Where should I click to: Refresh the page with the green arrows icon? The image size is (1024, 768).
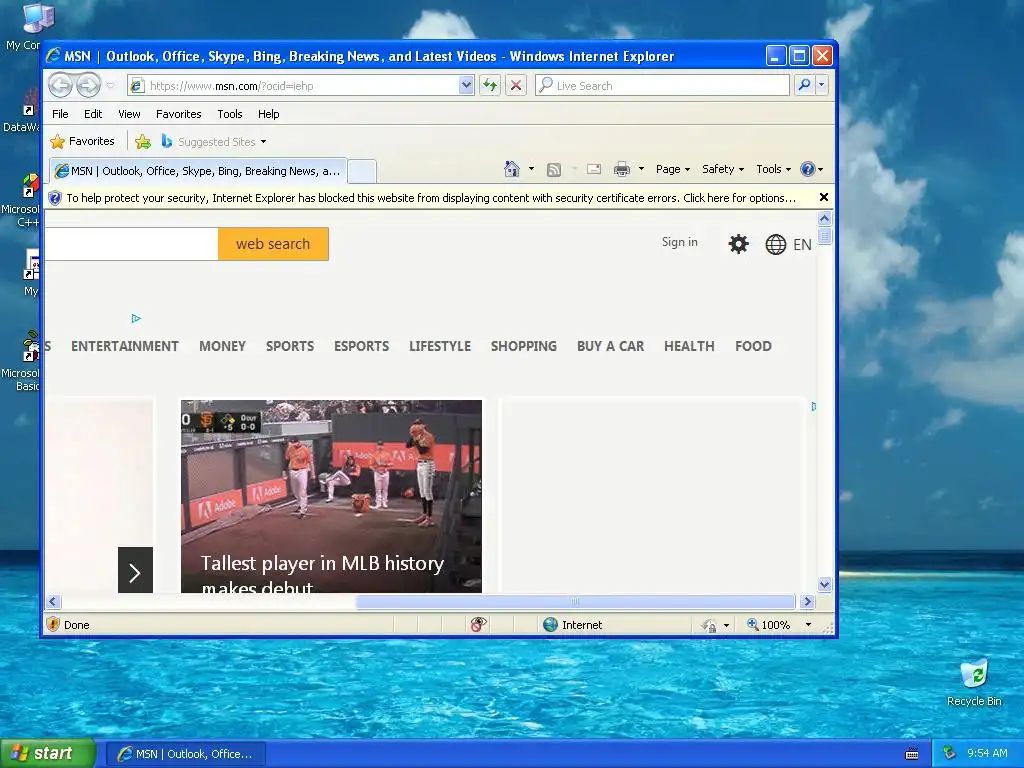point(490,86)
